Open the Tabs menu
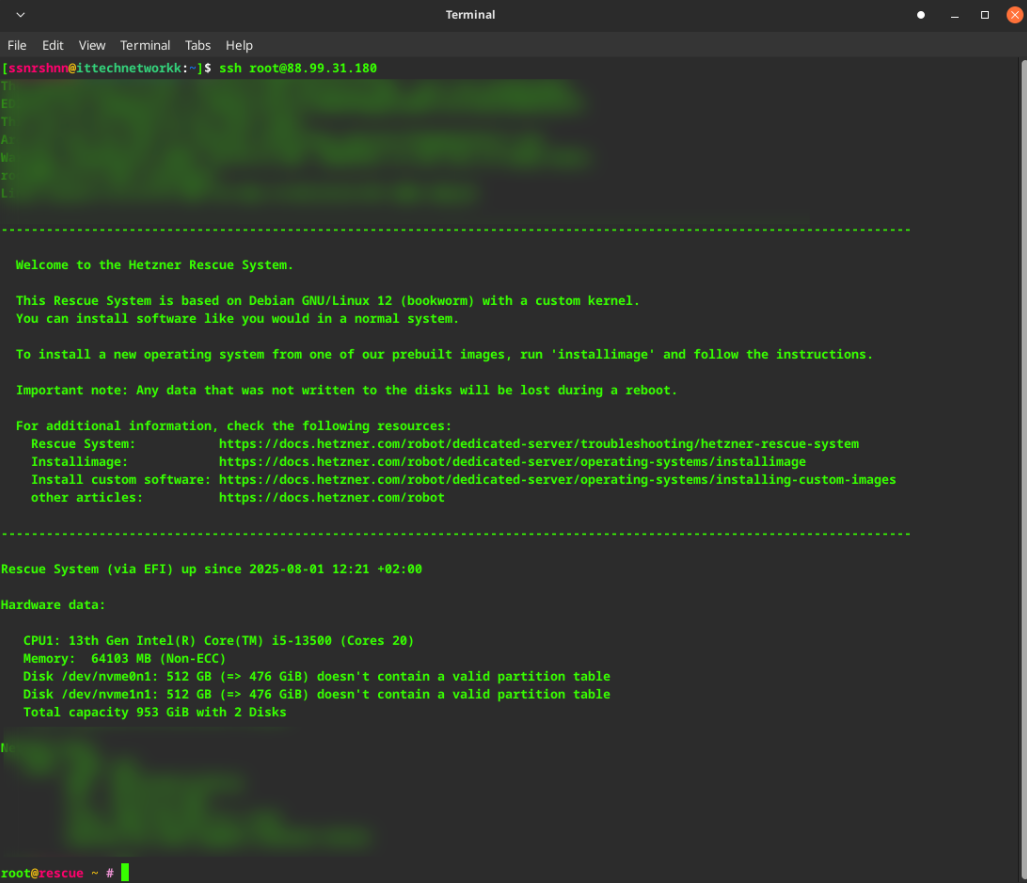This screenshot has height=883, width=1027. [x=198, y=45]
